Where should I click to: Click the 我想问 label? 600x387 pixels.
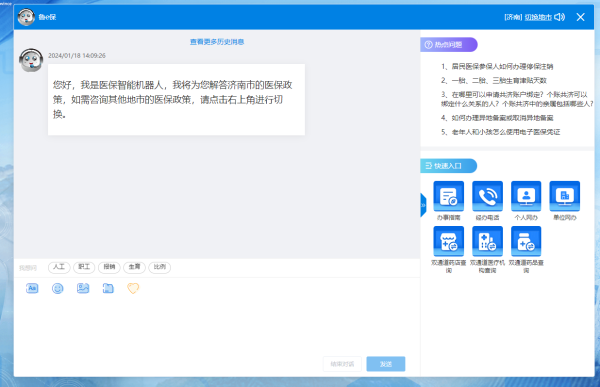click(x=28, y=268)
